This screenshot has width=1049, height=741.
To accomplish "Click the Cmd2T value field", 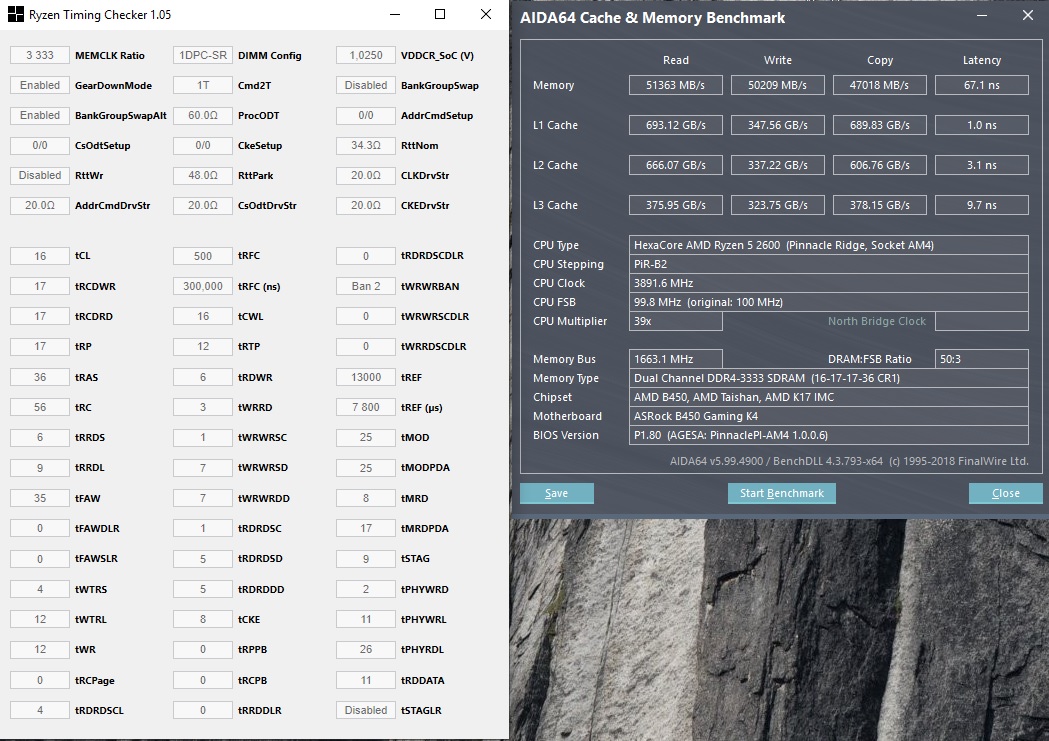I will [x=203, y=86].
